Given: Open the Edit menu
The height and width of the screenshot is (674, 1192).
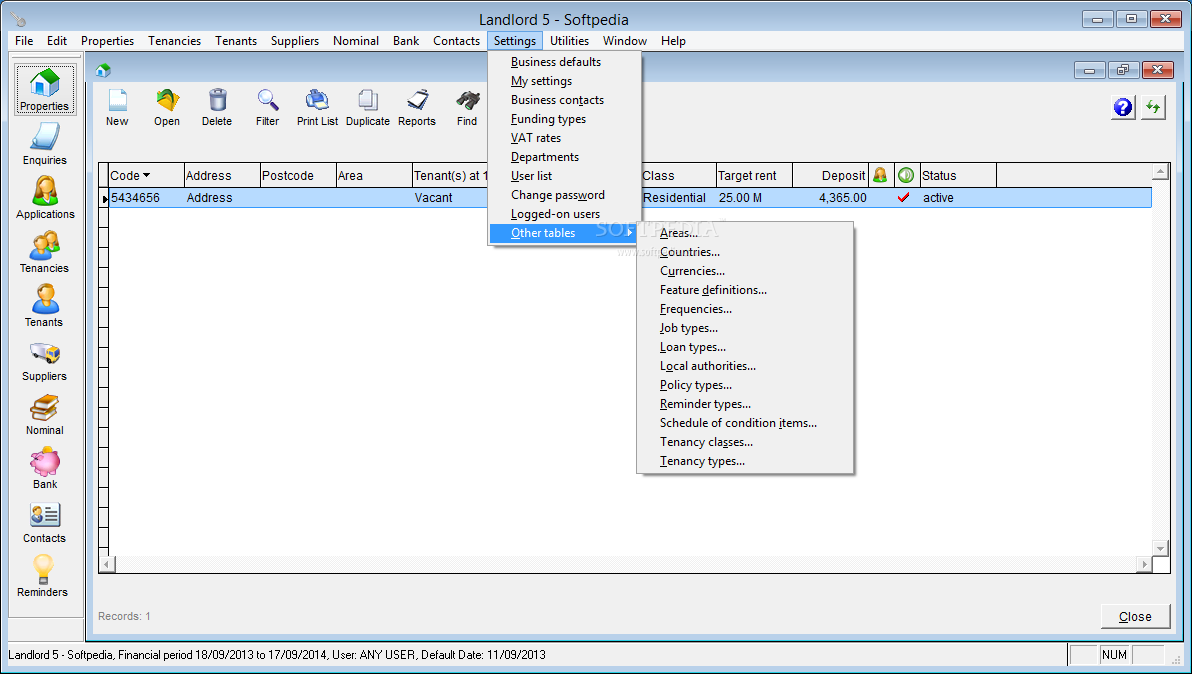Looking at the screenshot, I should tap(57, 41).
